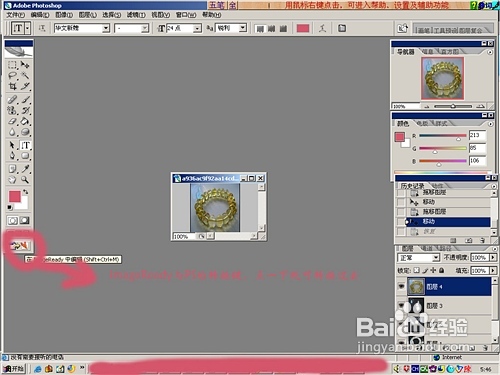The width and height of the screenshot is (500, 375).
Task: Click the Windows 开始 Start button
Action: click(x=14, y=369)
